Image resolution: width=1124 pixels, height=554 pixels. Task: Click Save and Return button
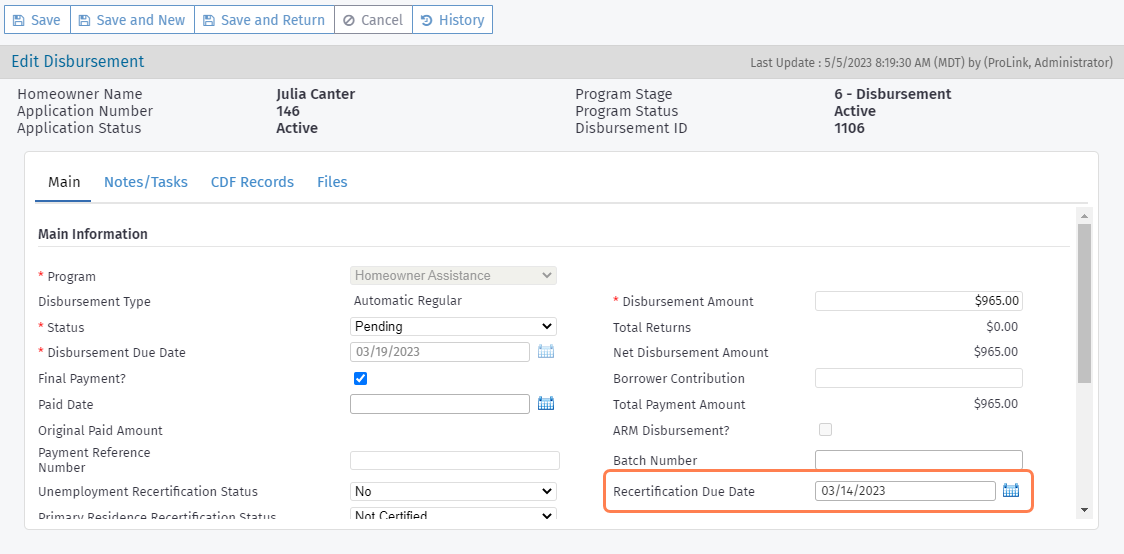[x=264, y=20]
